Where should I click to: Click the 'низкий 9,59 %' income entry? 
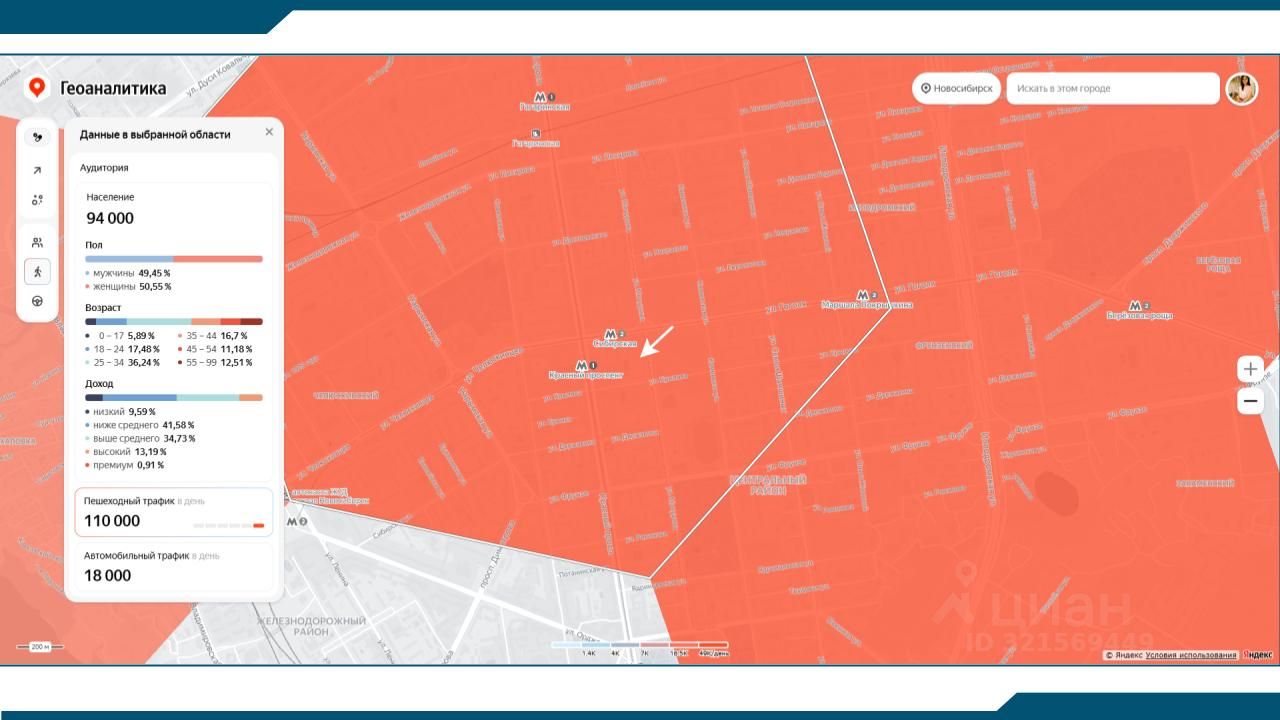[x=121, y=411]
